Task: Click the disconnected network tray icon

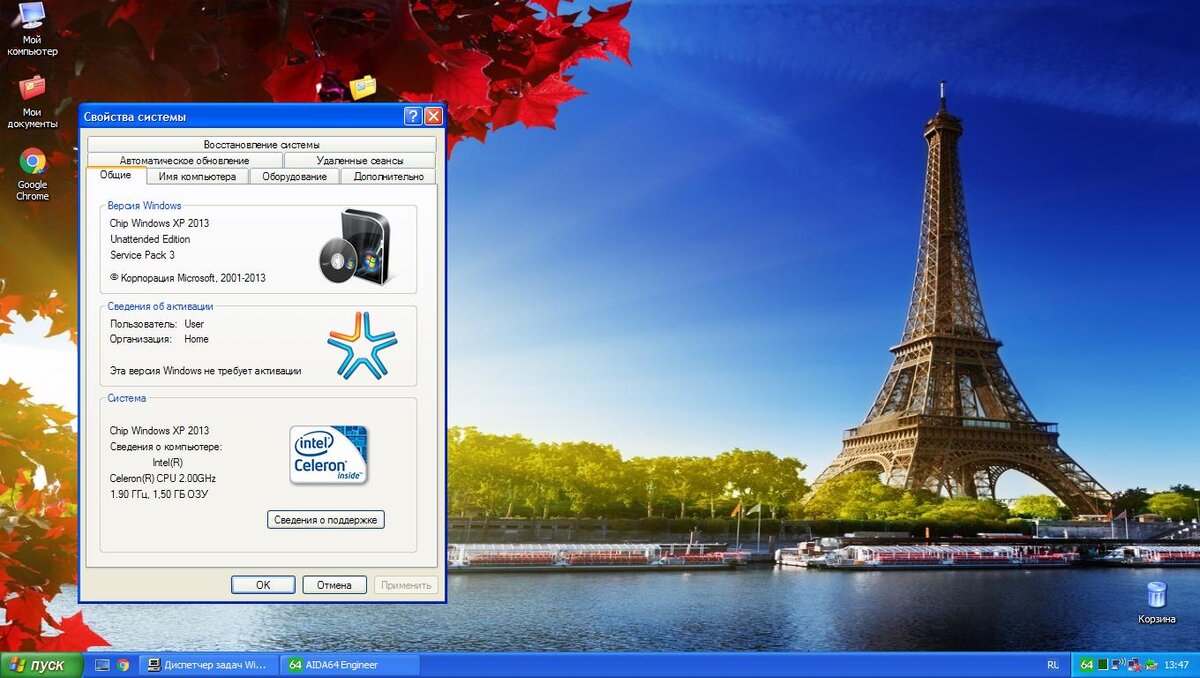Action: tap(1134, 665)
